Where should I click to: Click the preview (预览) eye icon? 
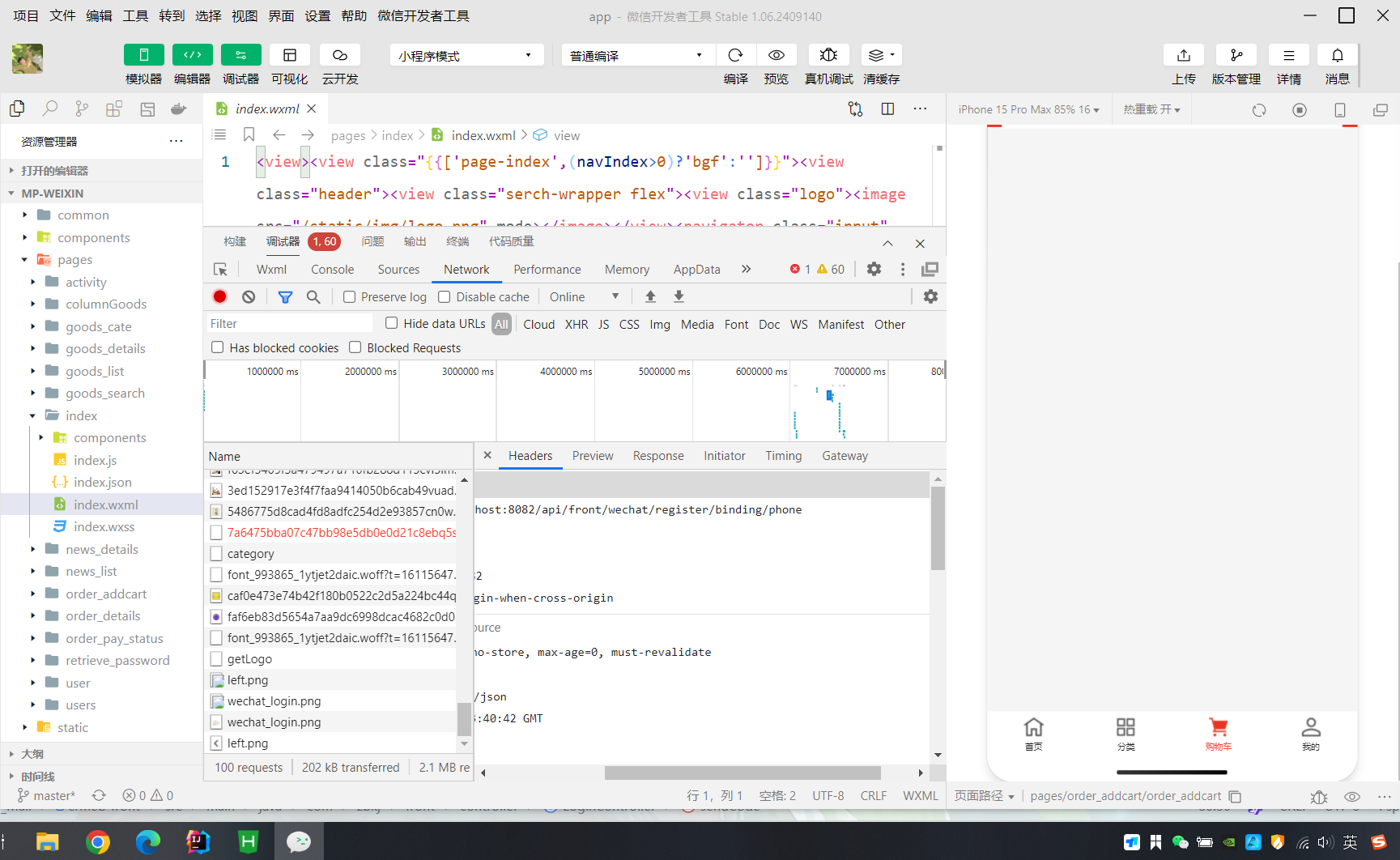(x=777, y=54)
